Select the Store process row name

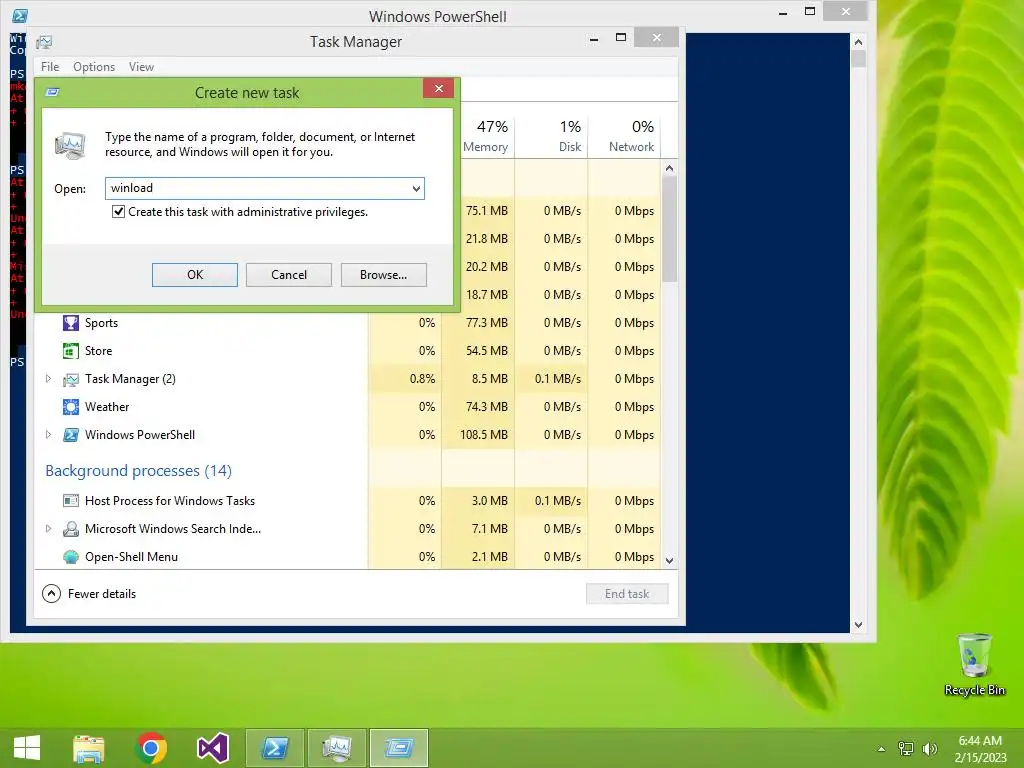[99, 351]
